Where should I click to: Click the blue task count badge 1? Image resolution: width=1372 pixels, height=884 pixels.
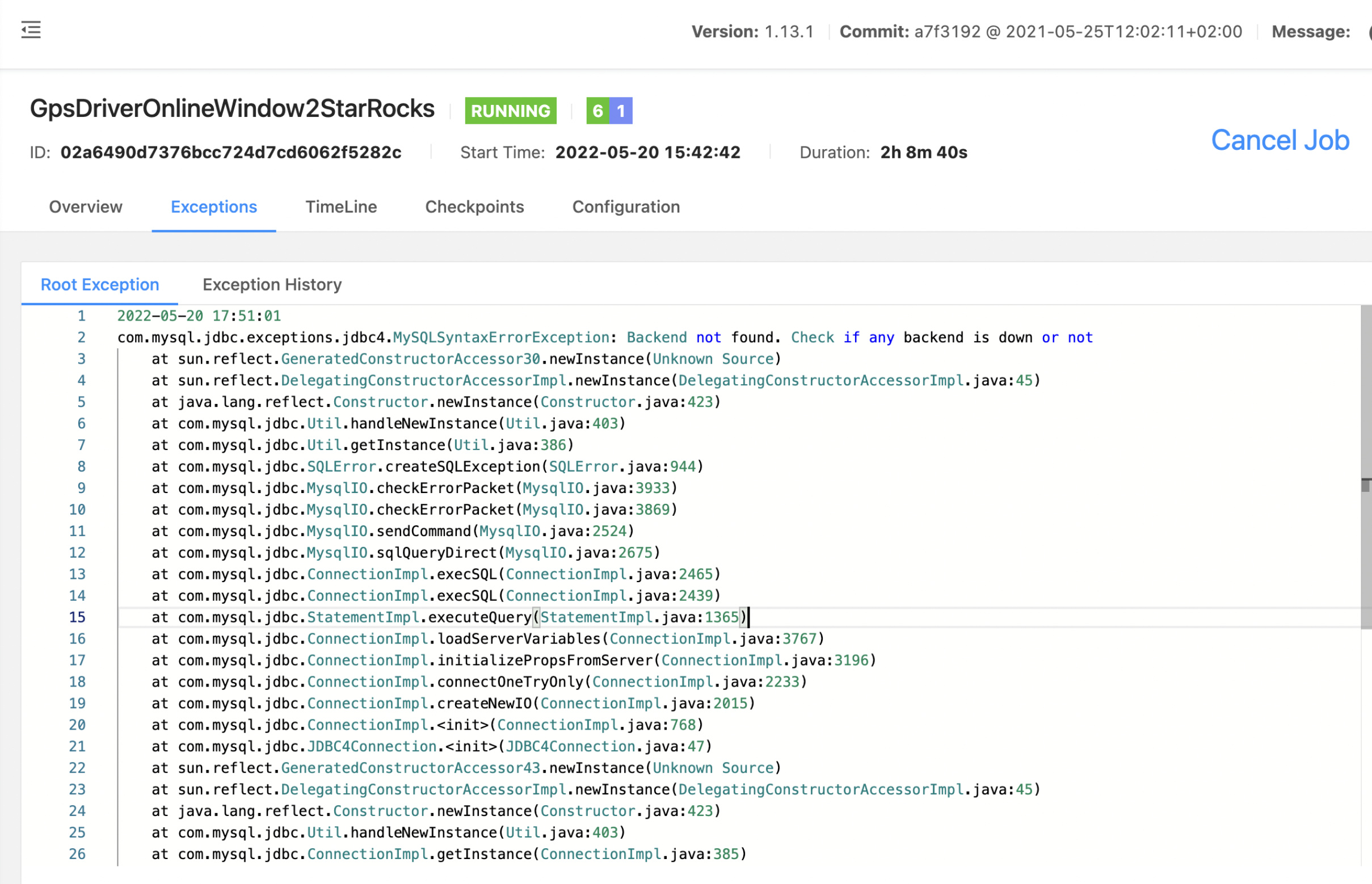tap(621, 111)
